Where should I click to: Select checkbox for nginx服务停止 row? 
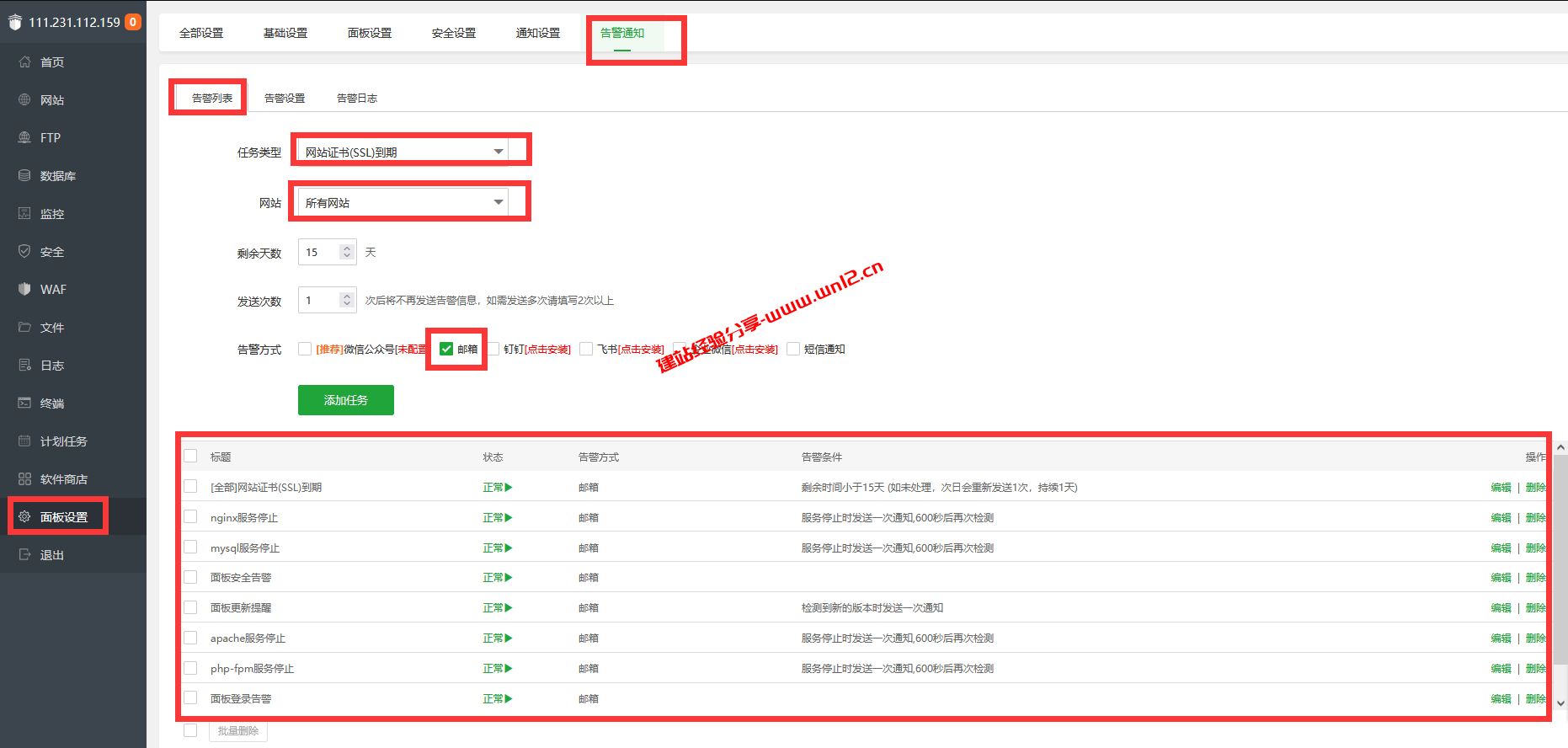190,516
